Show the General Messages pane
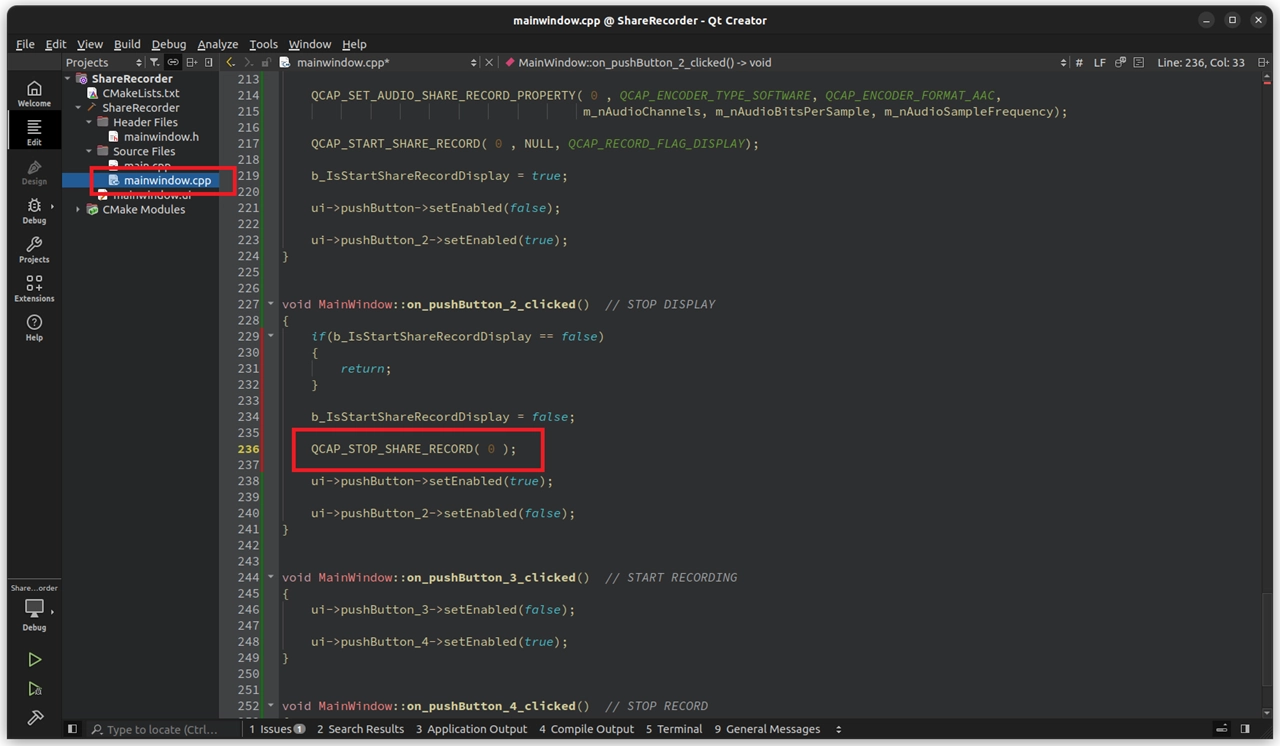 [767, 729]
